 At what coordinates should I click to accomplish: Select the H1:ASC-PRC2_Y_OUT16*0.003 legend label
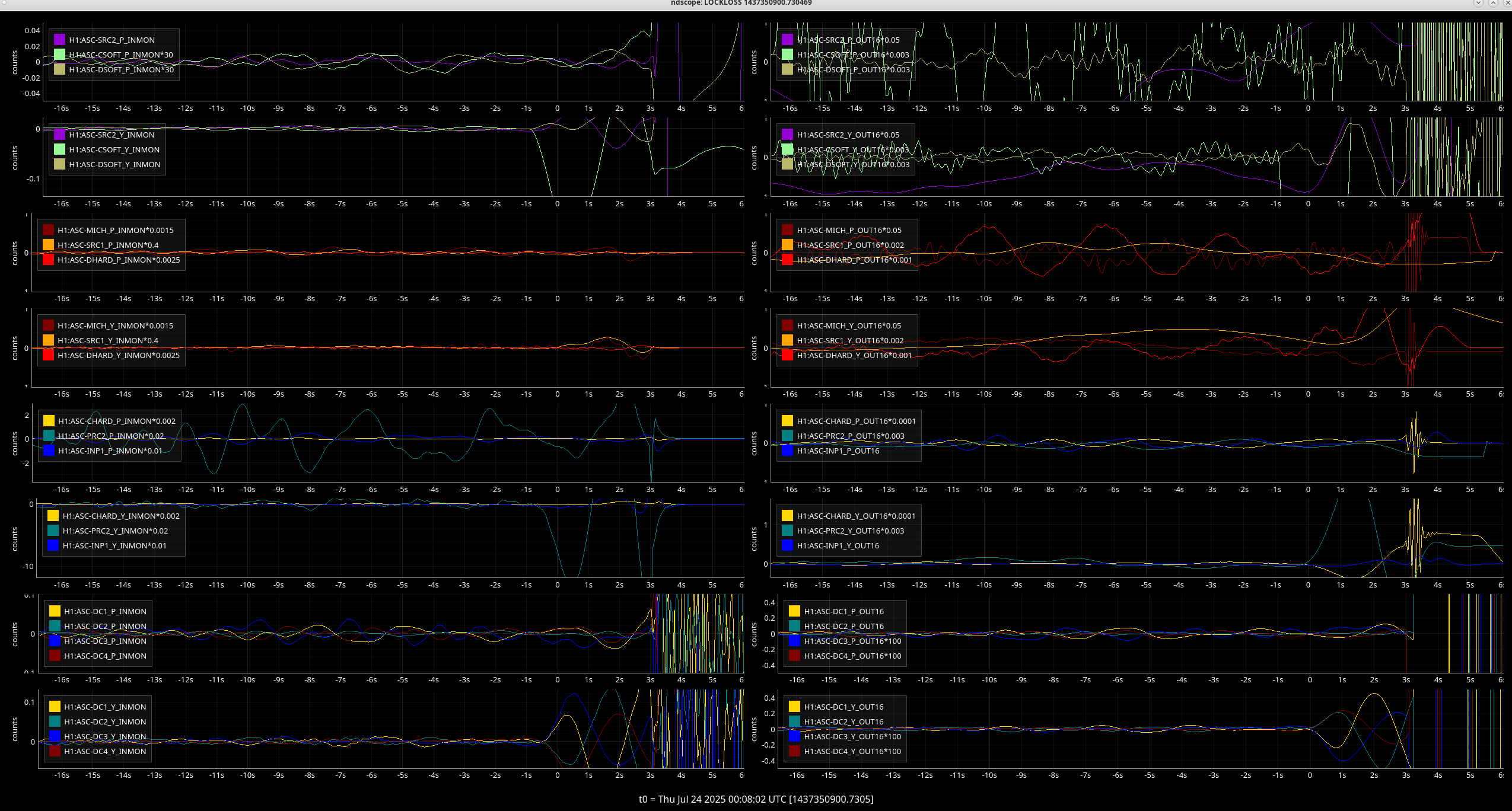[x=851, y=531]
